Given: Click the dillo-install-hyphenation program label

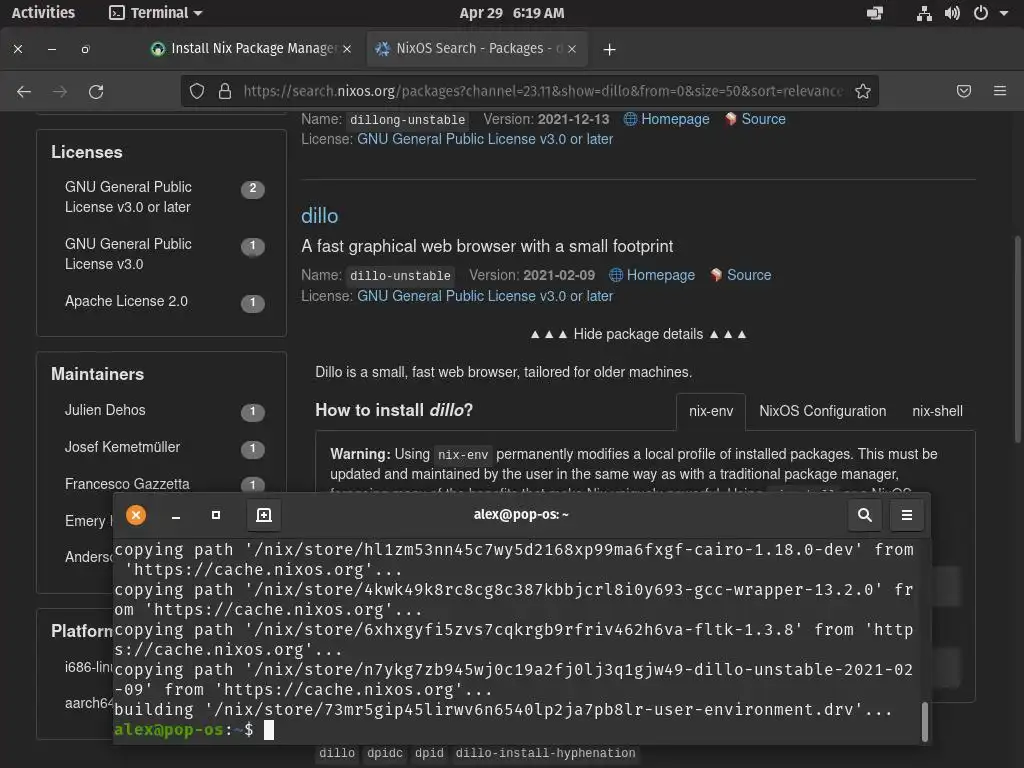Looking at the screenshot, I should [545, 753].
